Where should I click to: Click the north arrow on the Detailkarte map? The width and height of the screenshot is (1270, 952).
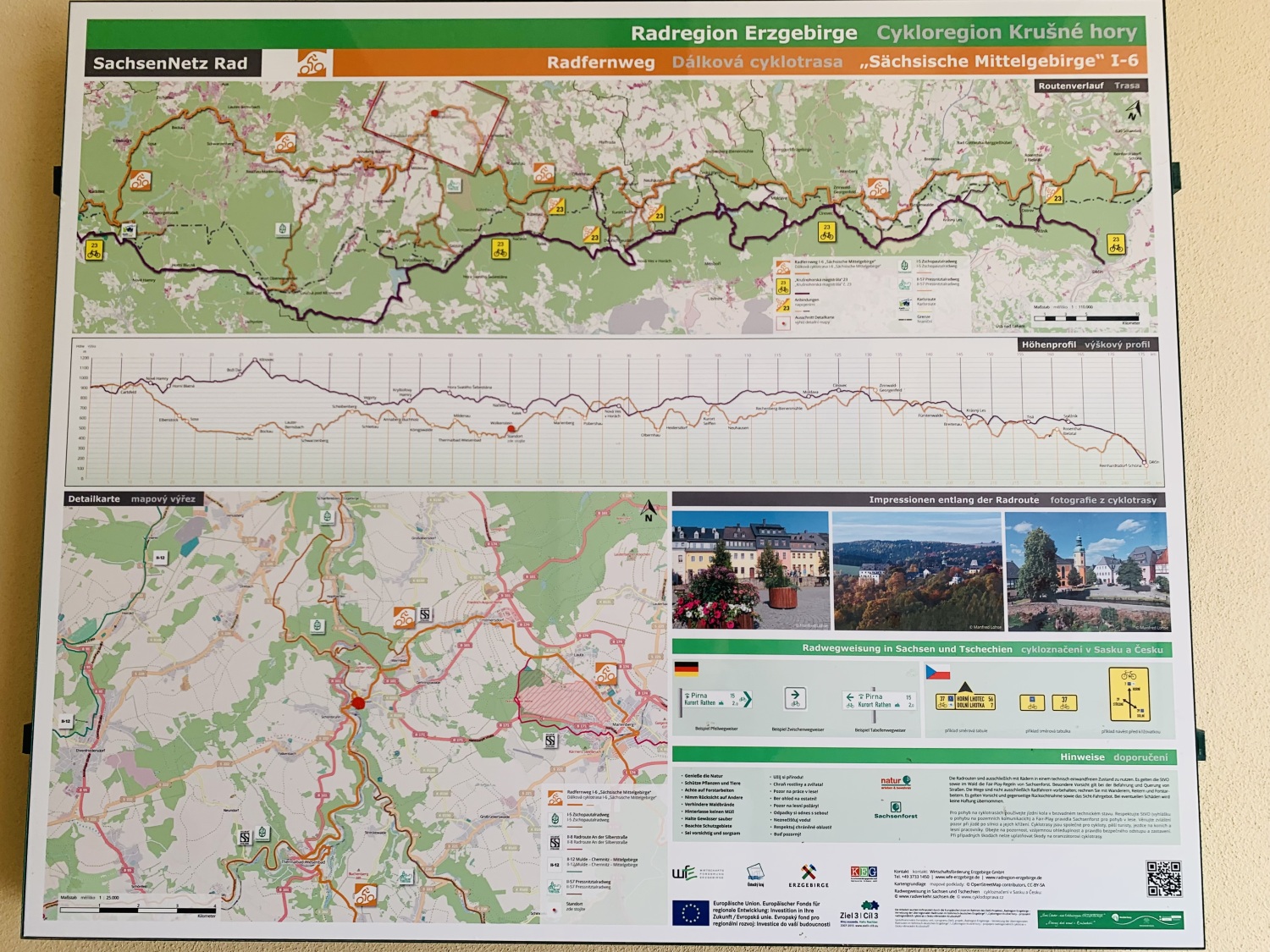pos(649,510)
